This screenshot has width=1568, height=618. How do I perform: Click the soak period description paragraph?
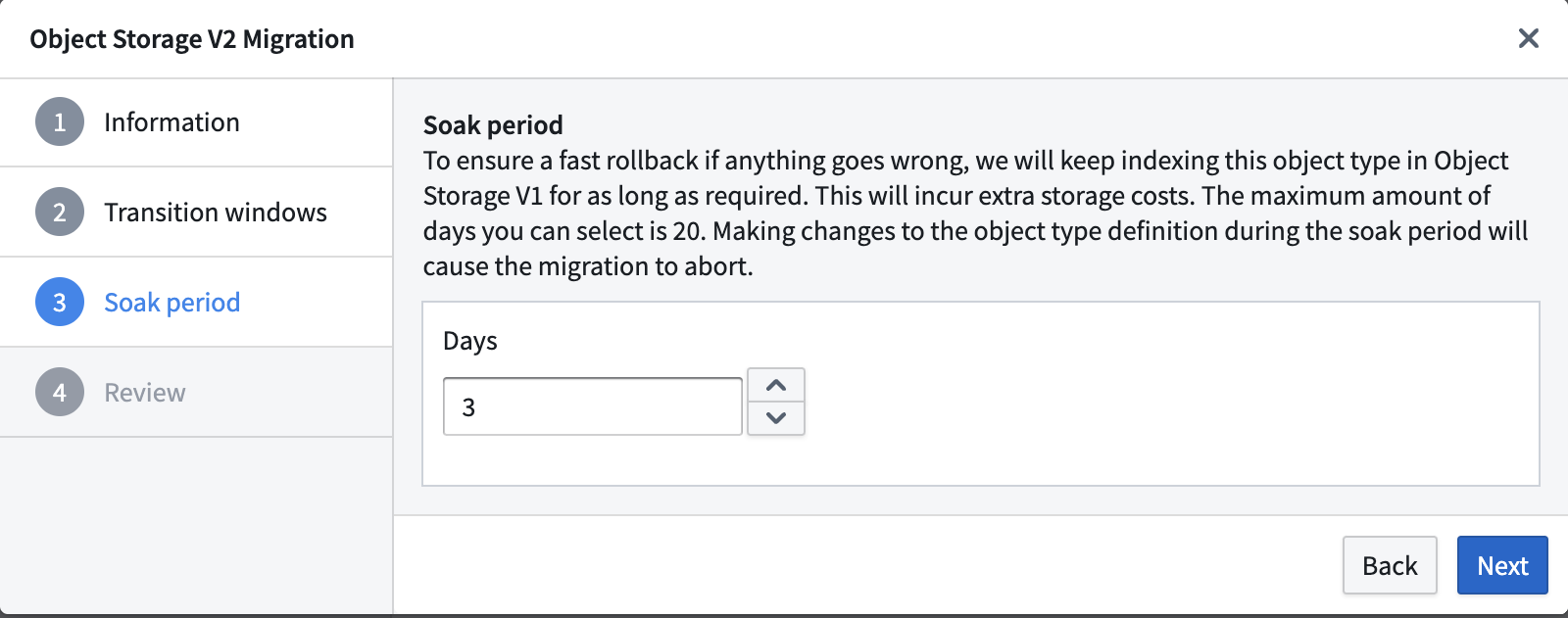tap(975, 214)
